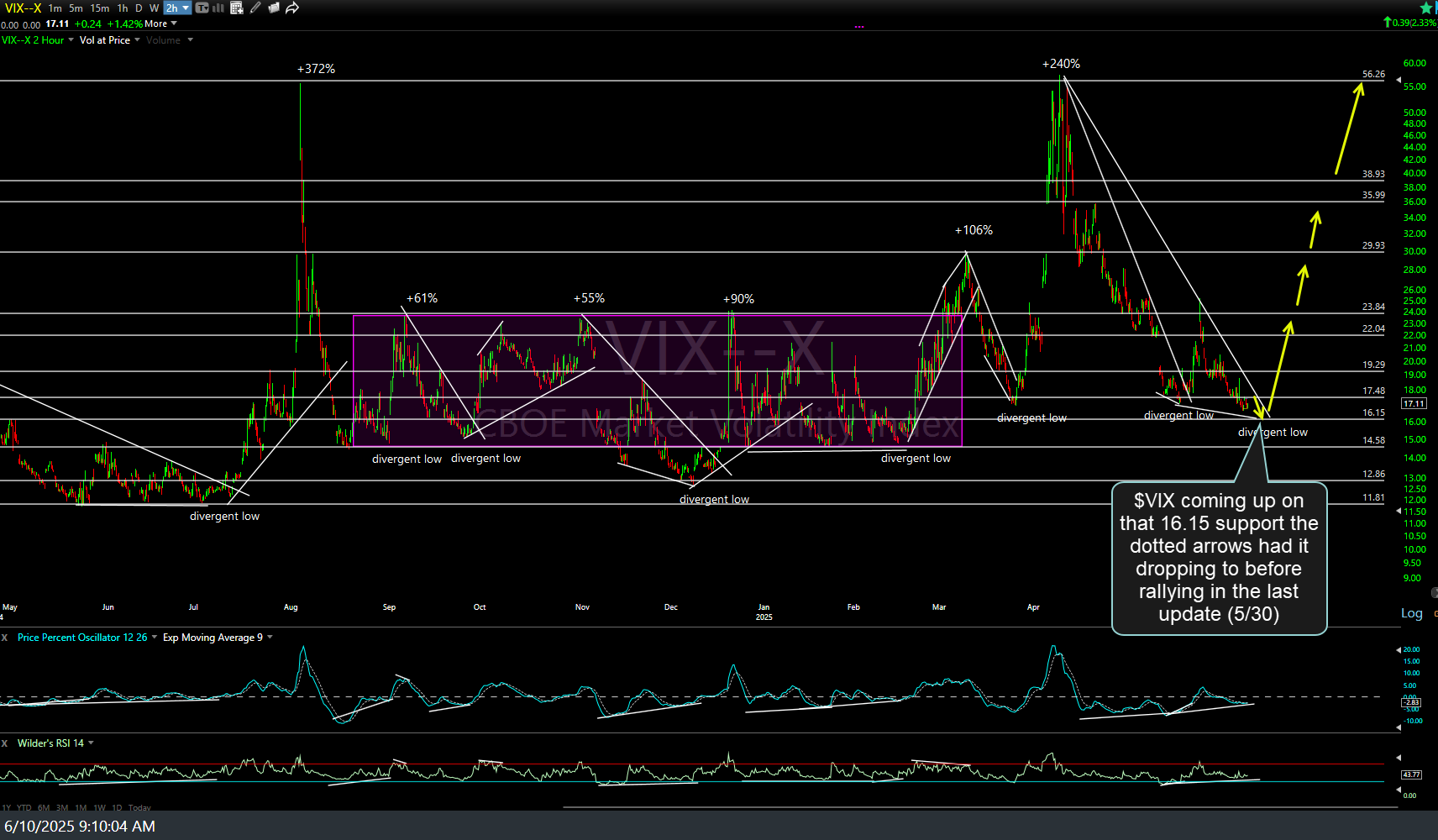The image size is (1438, 840).
Task: Click the save/folder icon in toolbar
Action: 273,8
